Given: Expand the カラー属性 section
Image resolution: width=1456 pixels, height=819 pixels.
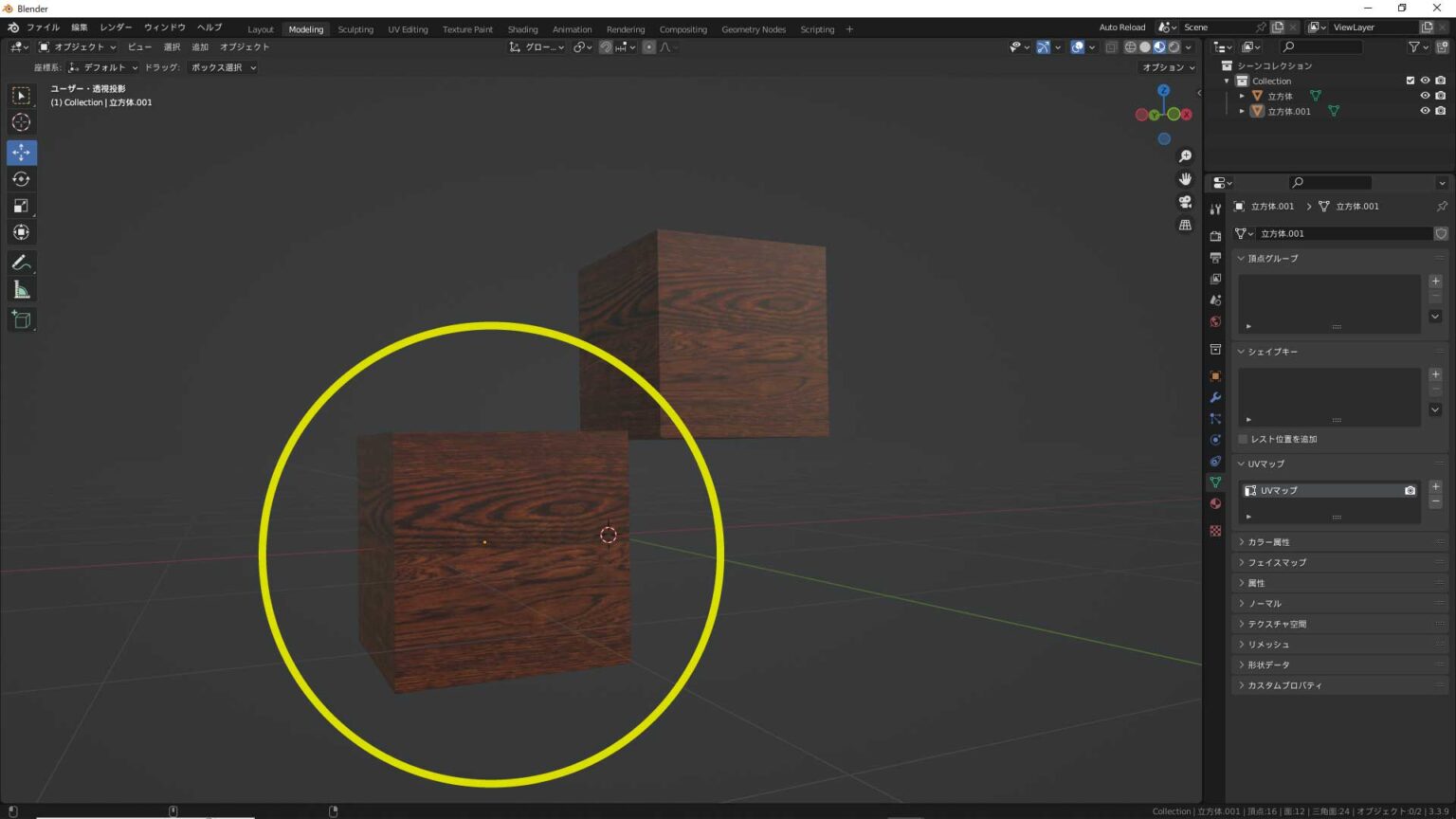Looking at the screenshot, I should tap(1270, 541).
